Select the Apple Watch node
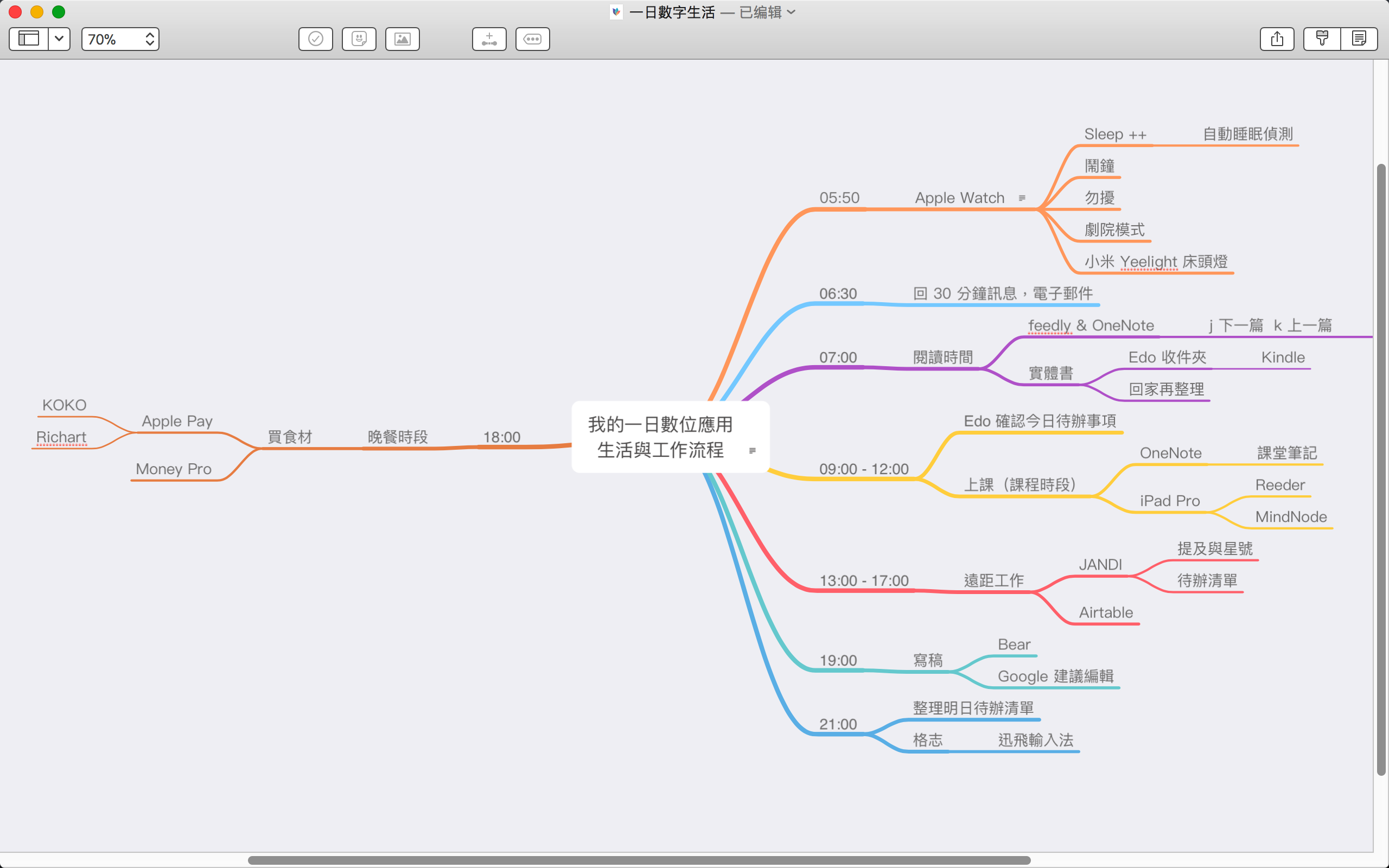Screen dimensions: 1389x868 960,198
